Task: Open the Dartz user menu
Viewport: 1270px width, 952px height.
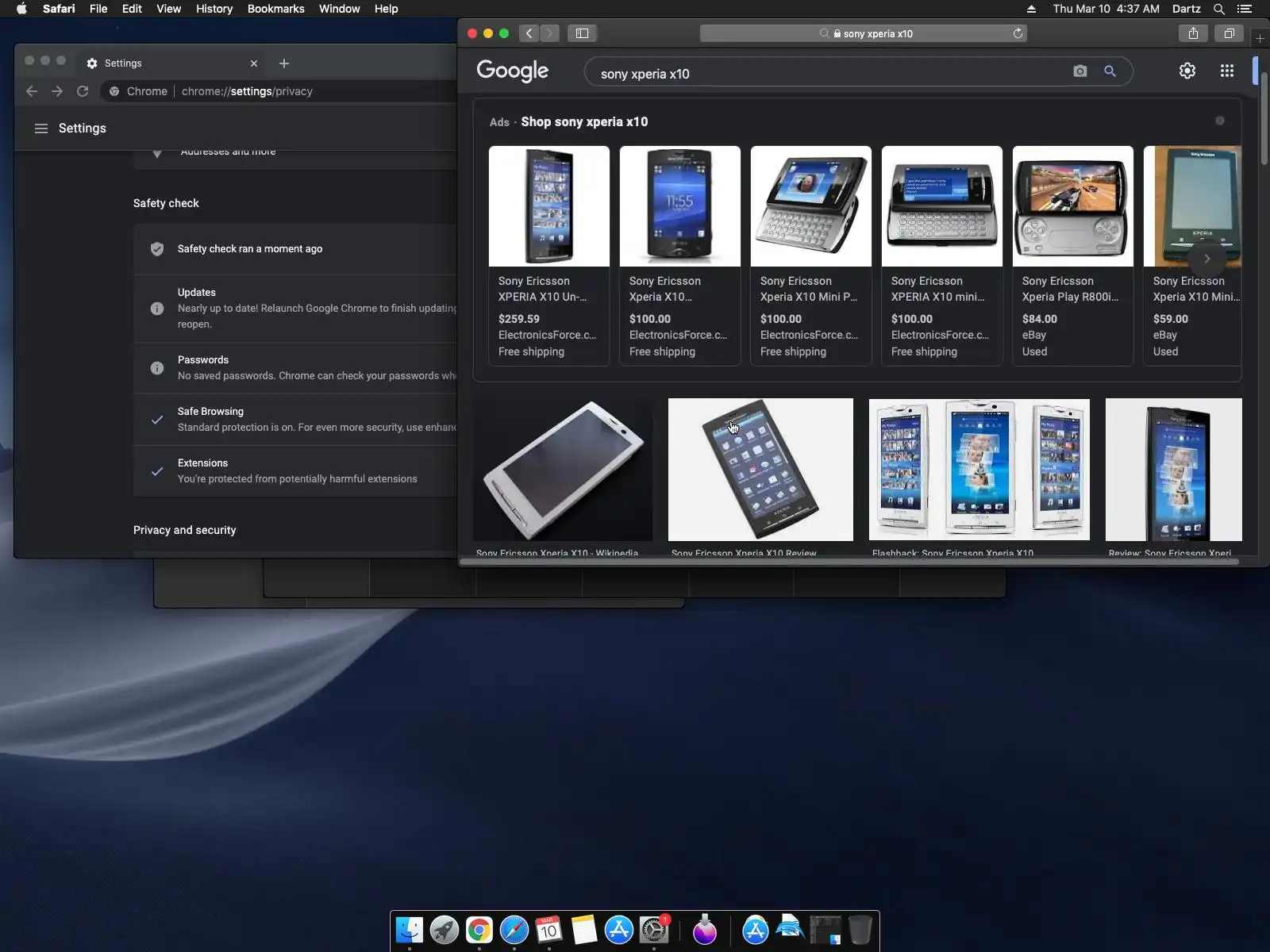Action: coord(1186,9)
